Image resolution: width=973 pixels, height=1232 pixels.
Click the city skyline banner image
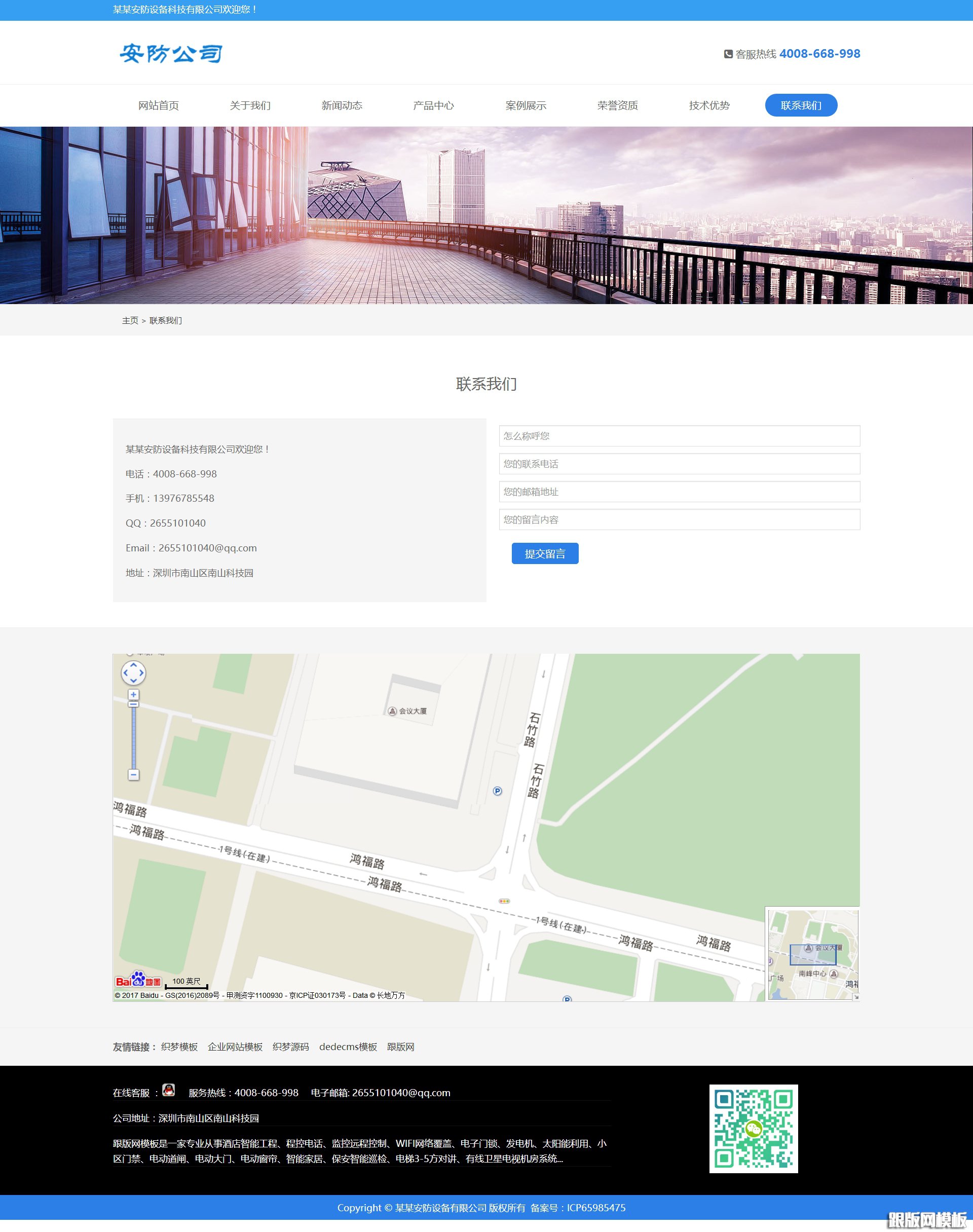pyautogui.click(x=486, y=215)
